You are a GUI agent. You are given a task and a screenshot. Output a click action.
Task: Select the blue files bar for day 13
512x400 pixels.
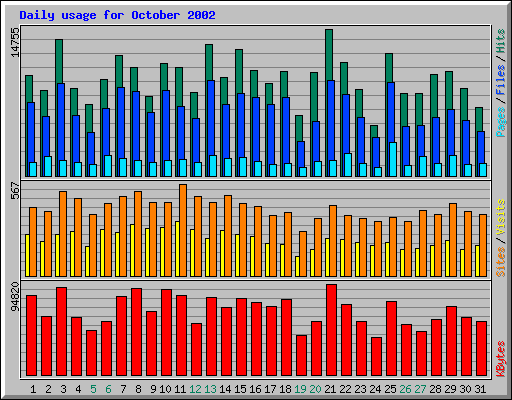point(211,118)
